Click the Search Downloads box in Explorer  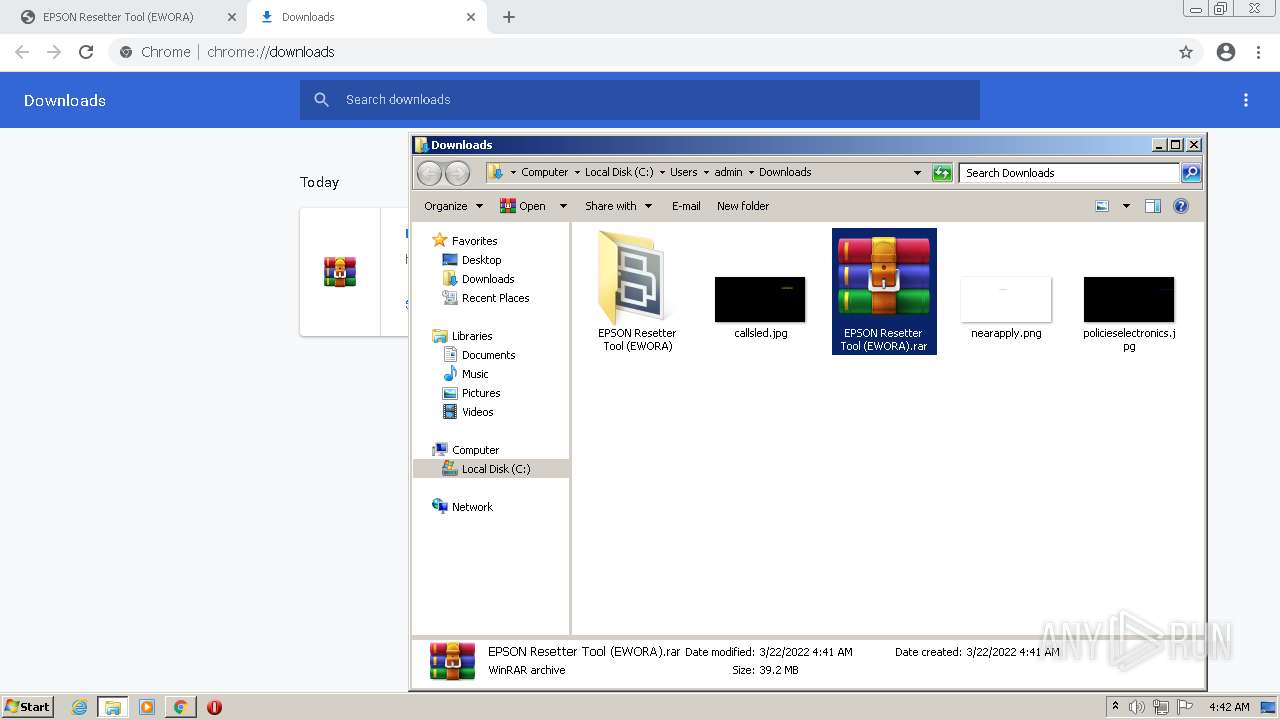(x=1069, y=173)
